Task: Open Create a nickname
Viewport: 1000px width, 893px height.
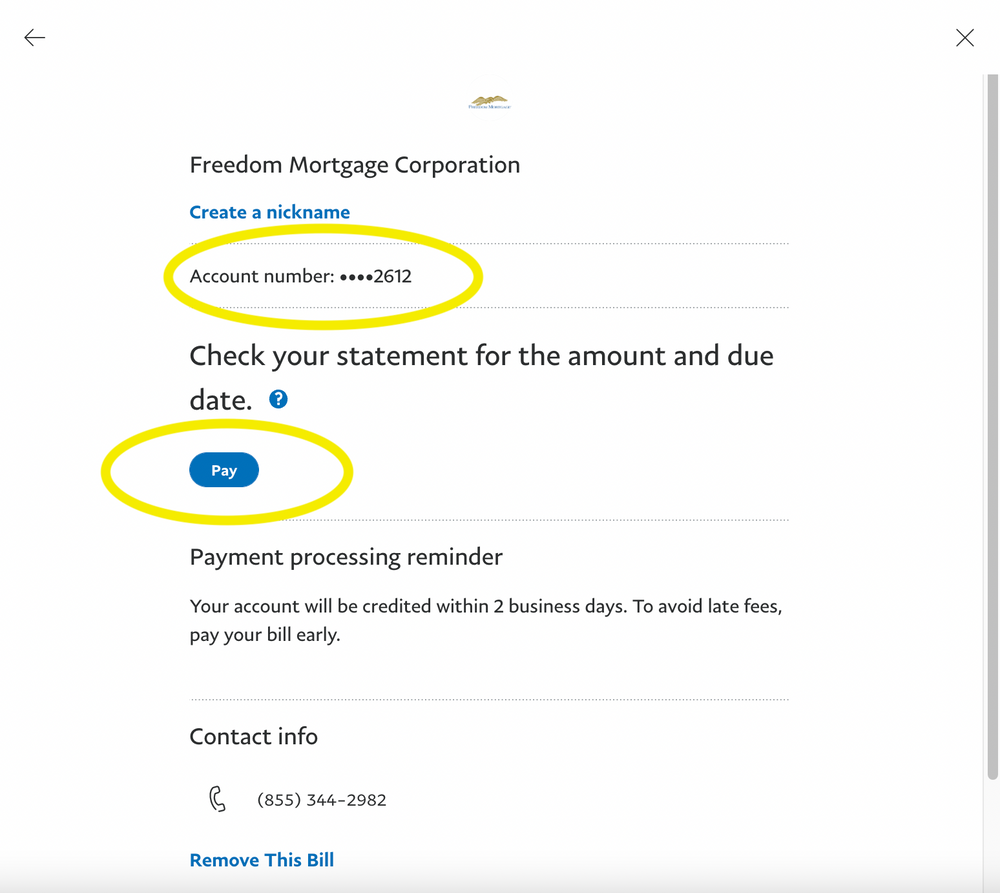Action: click(269, 212)
